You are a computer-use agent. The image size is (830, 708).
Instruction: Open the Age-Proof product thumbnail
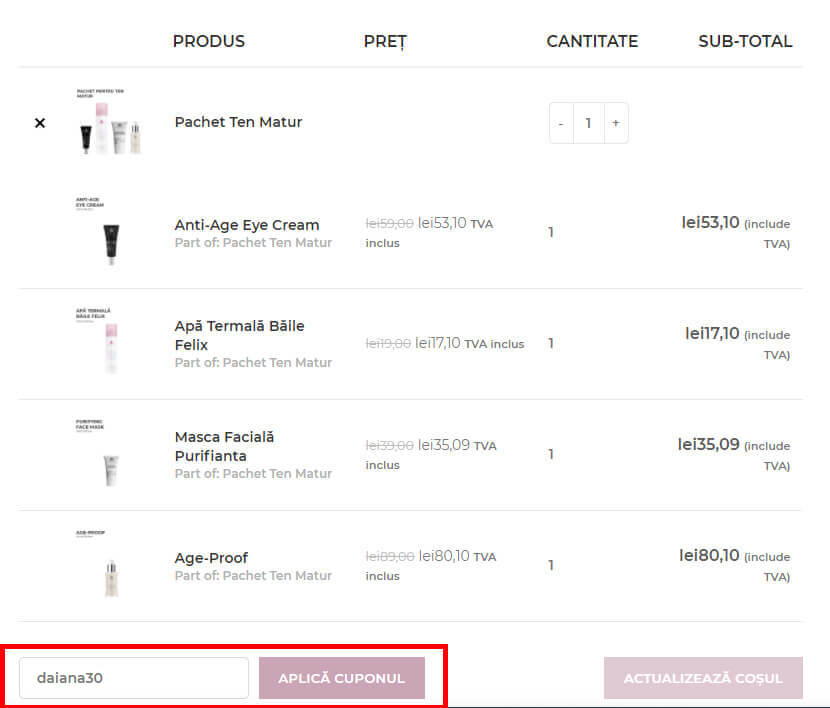[109, 566]
